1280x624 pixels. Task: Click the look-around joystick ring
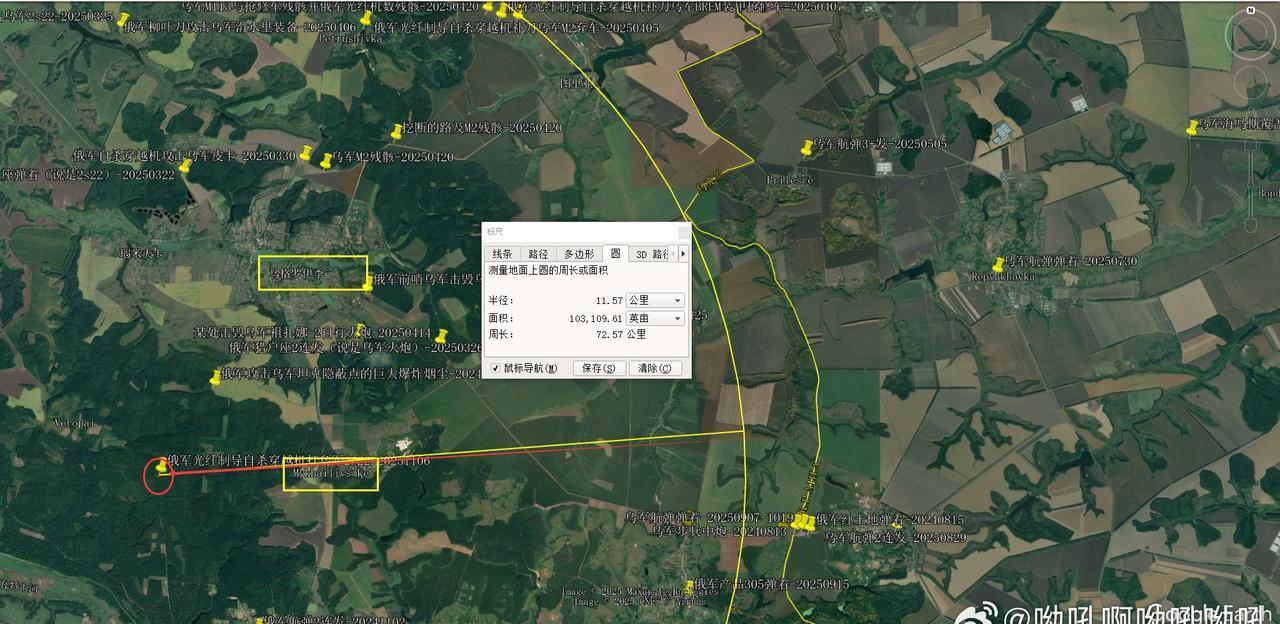tap(1251, 36)
